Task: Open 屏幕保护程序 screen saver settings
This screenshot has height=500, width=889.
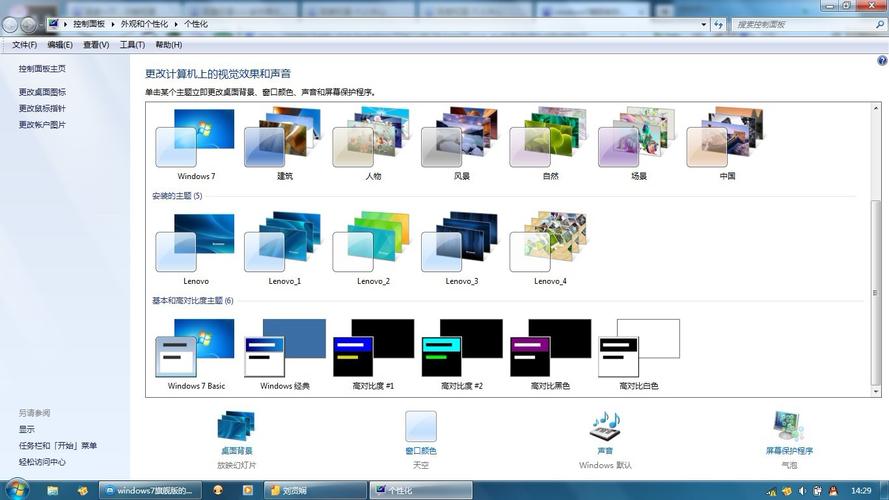Action: (789, 440)
